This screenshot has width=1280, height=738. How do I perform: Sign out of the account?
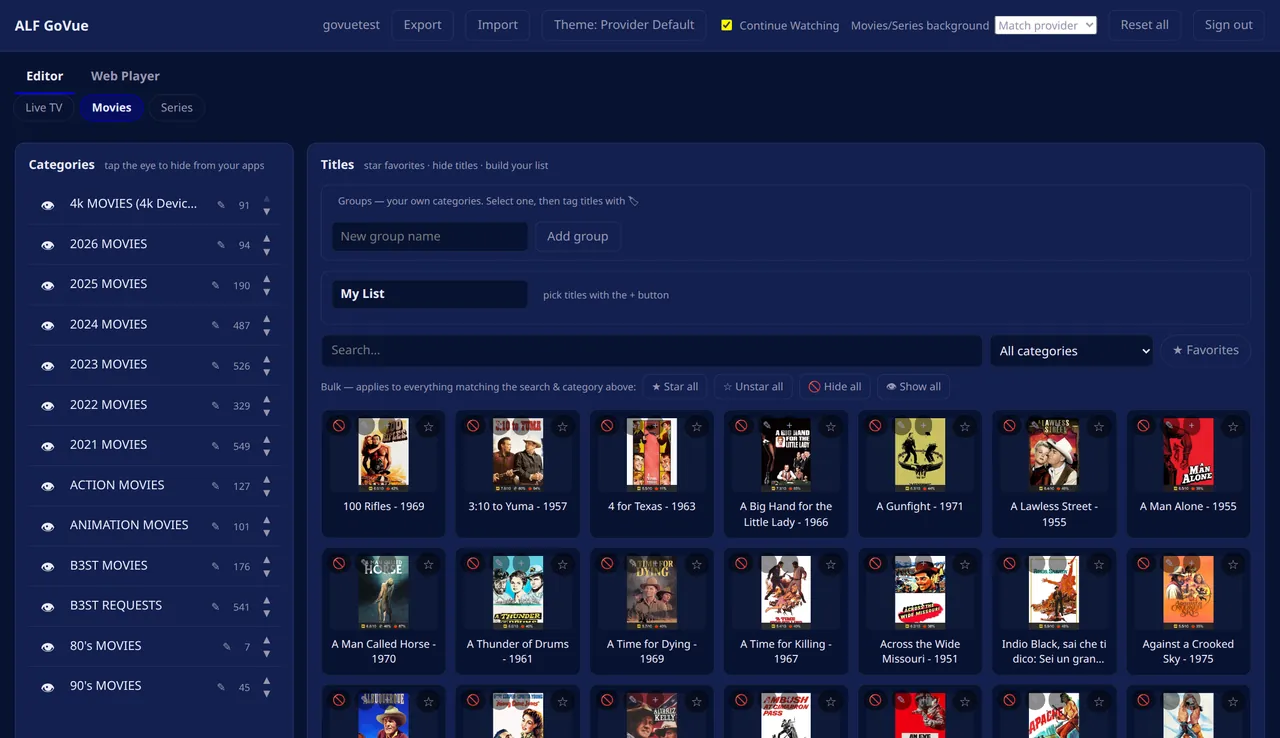tap(1229, 25)
